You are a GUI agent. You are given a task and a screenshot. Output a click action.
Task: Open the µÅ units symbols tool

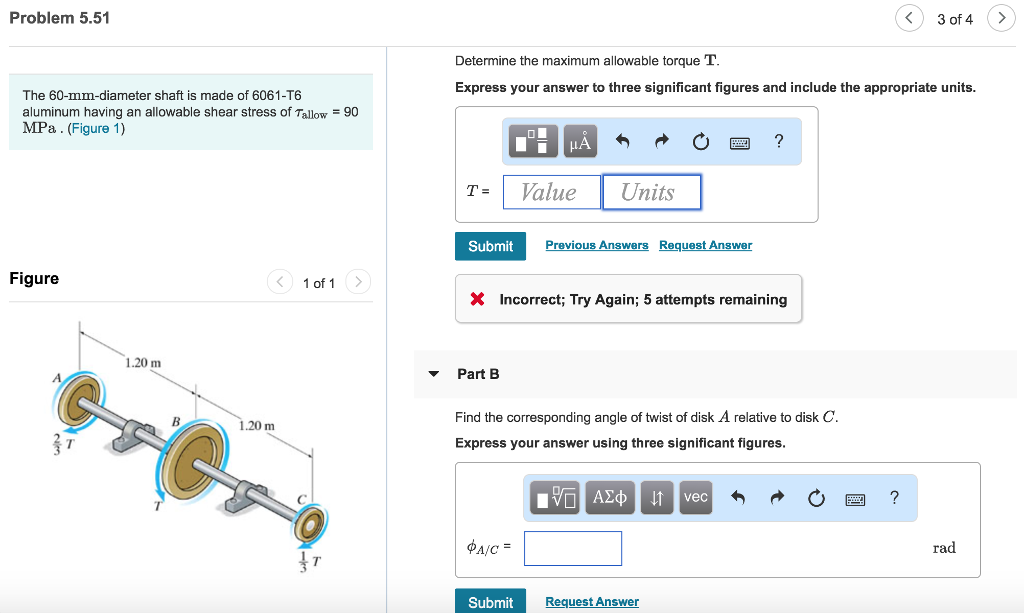point(579,141)
